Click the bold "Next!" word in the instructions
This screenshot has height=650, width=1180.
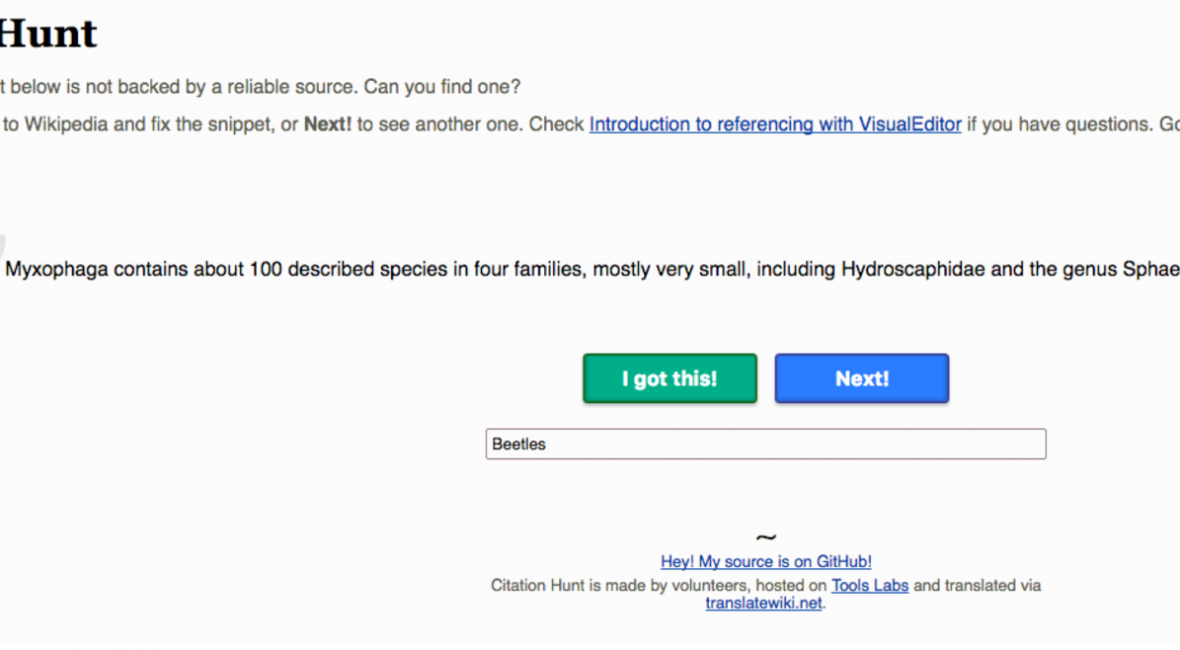click(328, 125)
